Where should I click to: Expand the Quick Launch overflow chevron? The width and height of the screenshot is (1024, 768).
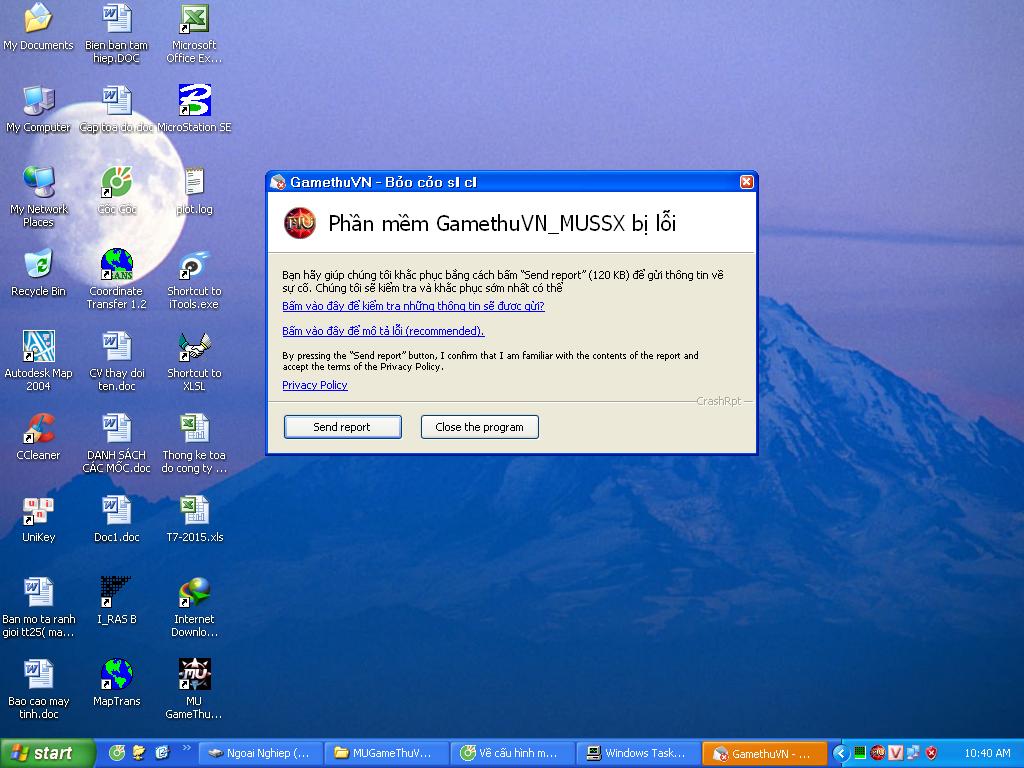186,748
